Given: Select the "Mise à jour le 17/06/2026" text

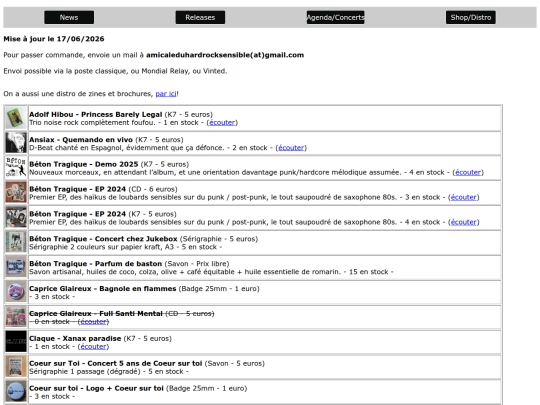Looking at the screenshot, I should click(x=54, y=39).
